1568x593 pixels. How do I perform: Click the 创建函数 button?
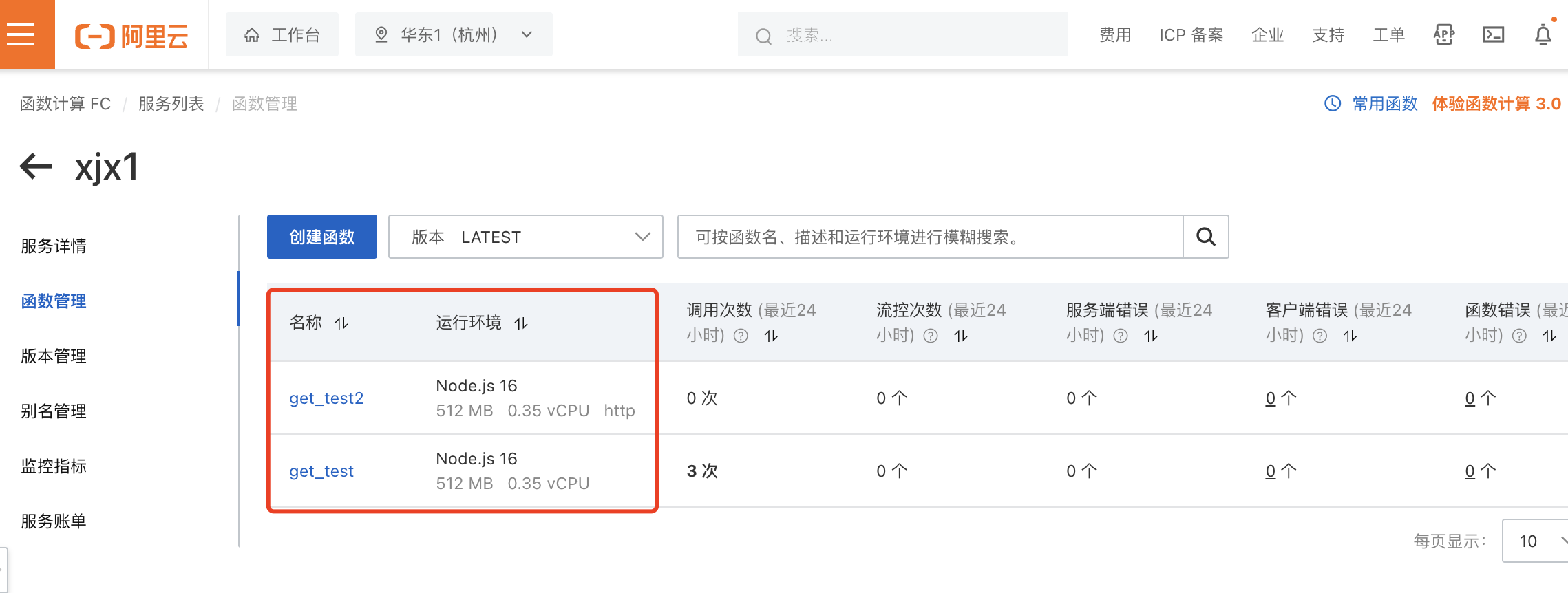[x=322, y=237]
